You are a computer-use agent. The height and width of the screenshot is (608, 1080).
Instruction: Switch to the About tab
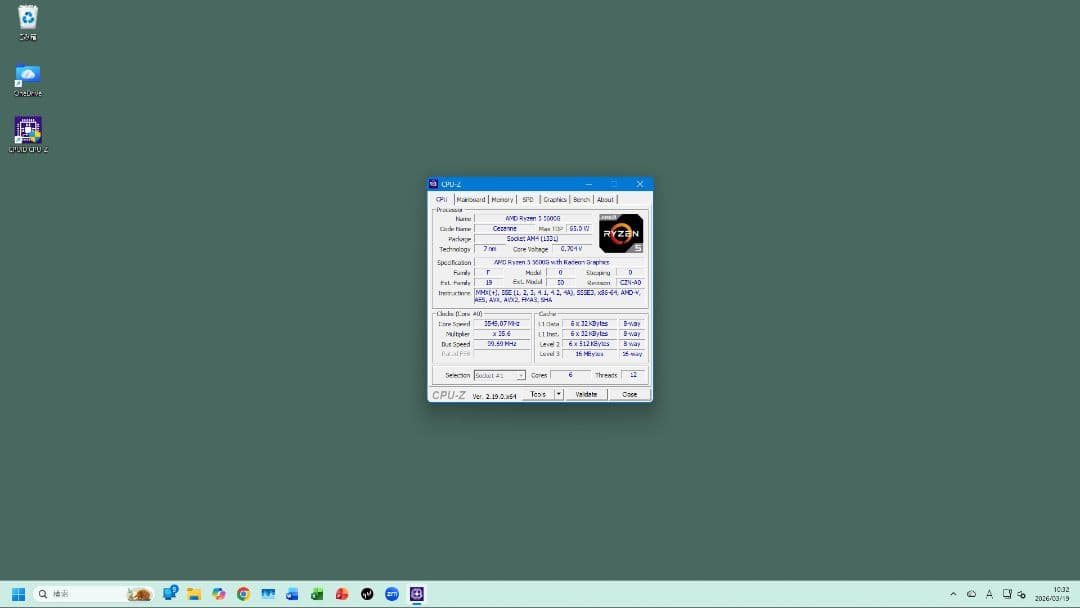click(605, 200)
